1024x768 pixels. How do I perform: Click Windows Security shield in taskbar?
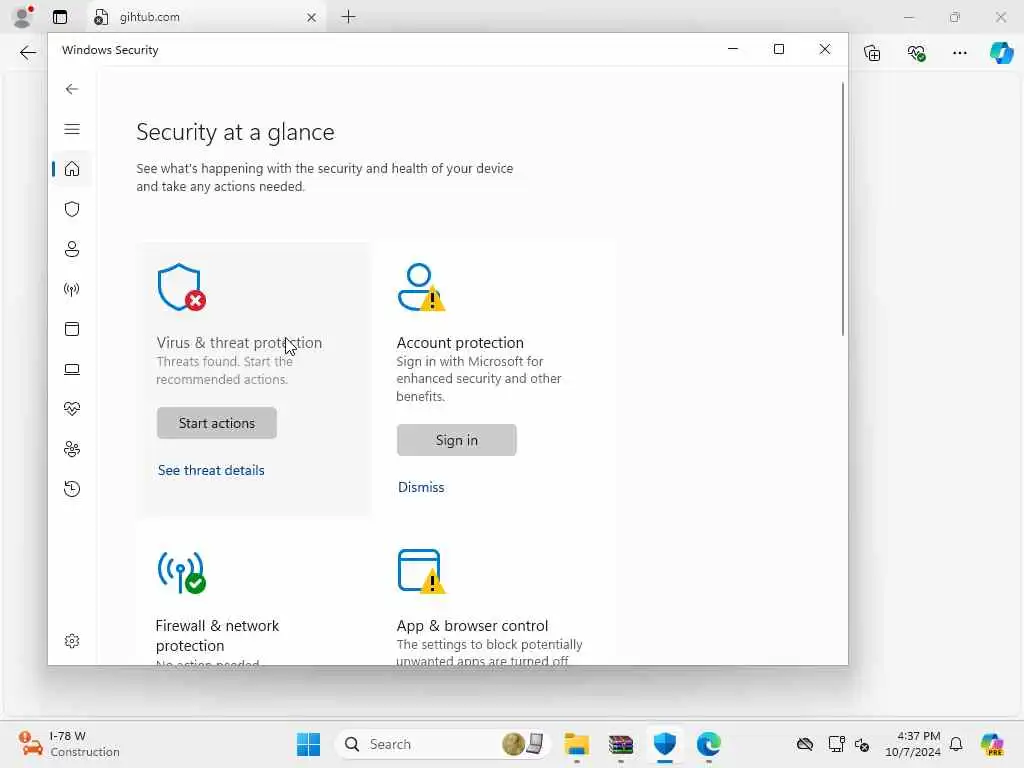tap(664, 744)
